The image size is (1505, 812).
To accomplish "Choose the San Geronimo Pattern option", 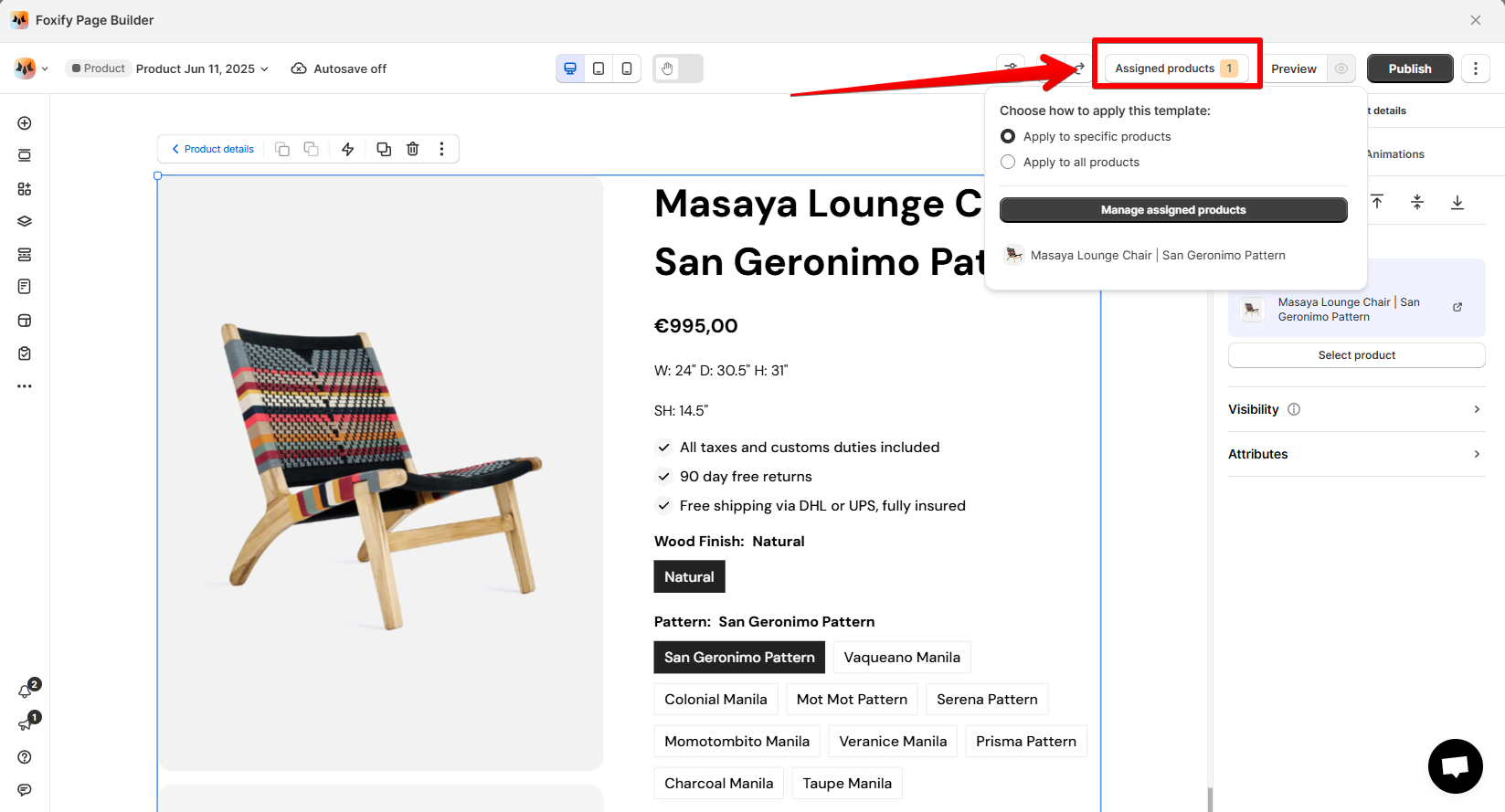I will pyautogui.click(x=740, y=658).
